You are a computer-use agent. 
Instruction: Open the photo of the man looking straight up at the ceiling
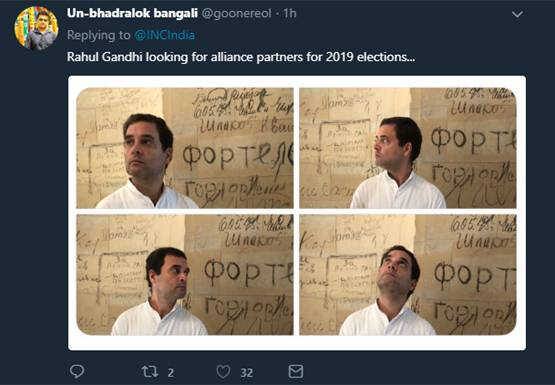(x=407, y=275)
